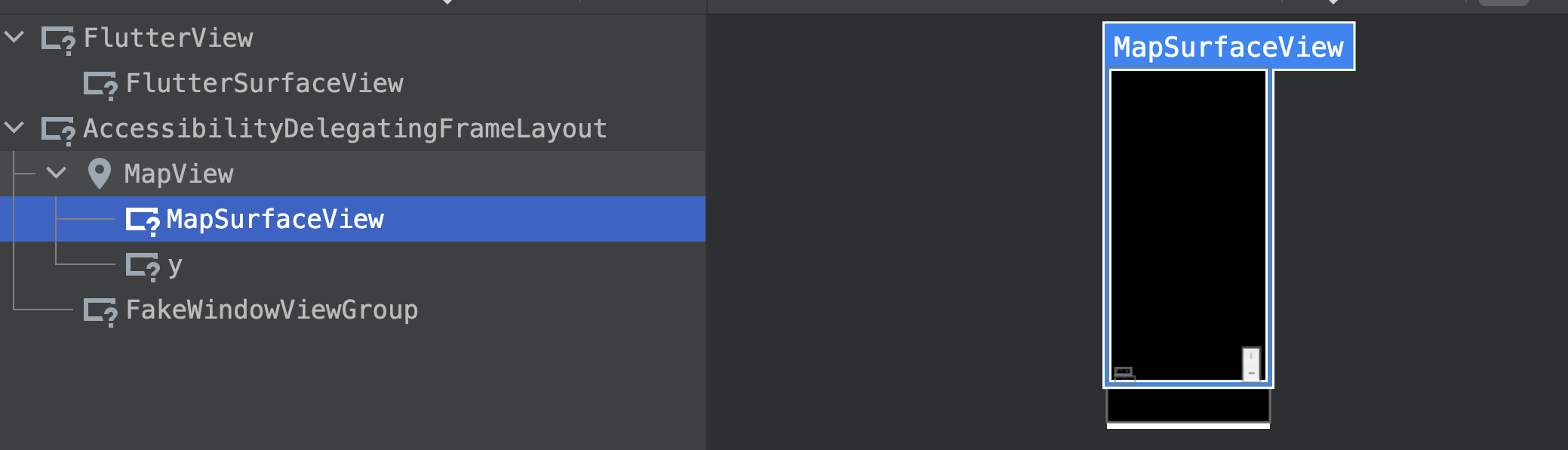Collapse the FlutterView tree node
Viewport: 1568px width, 450px height.
click(x=14, y=36)
